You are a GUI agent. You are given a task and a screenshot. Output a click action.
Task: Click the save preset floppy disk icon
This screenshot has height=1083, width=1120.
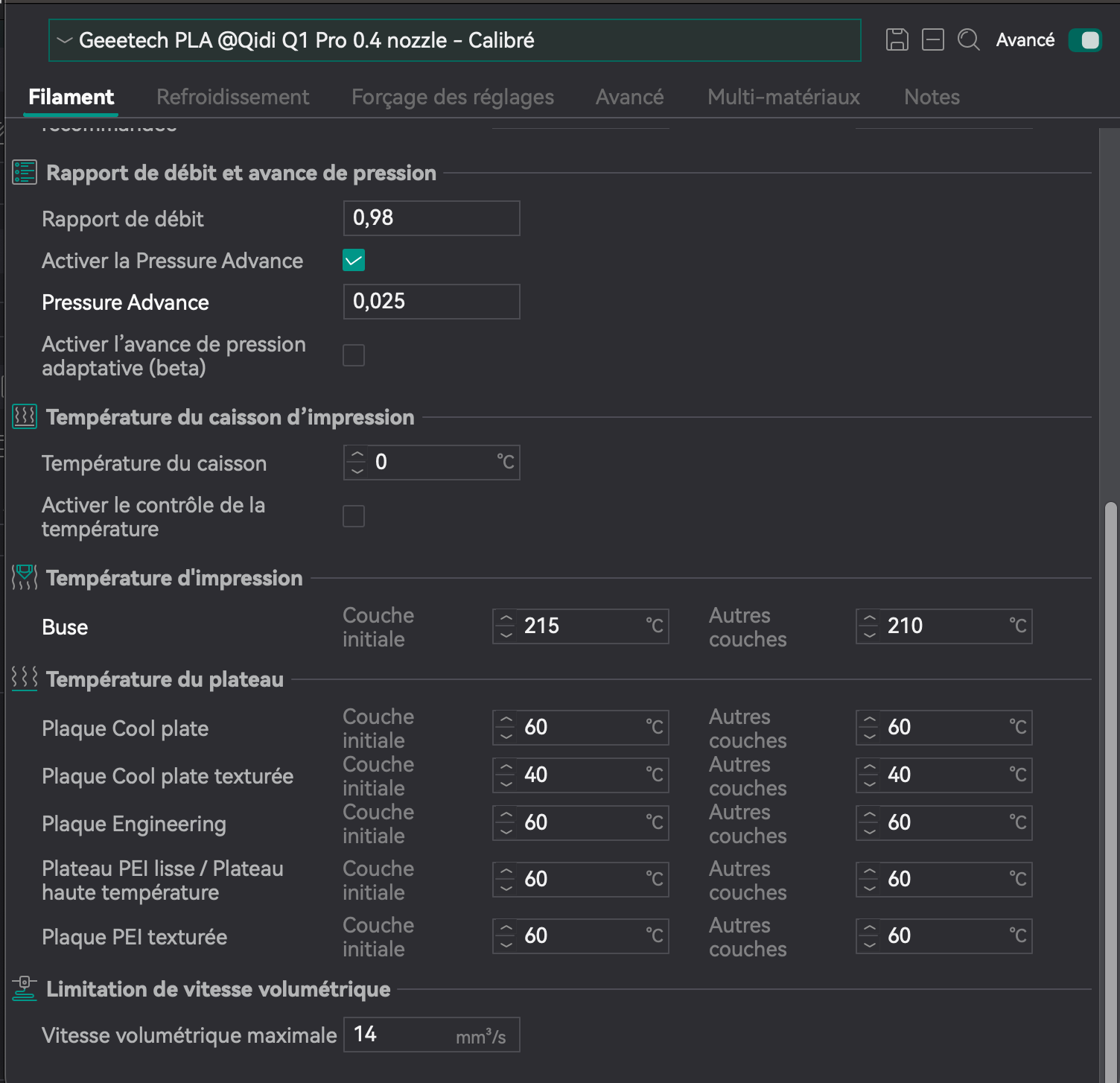pyautogui.click(x=897, y=39)
